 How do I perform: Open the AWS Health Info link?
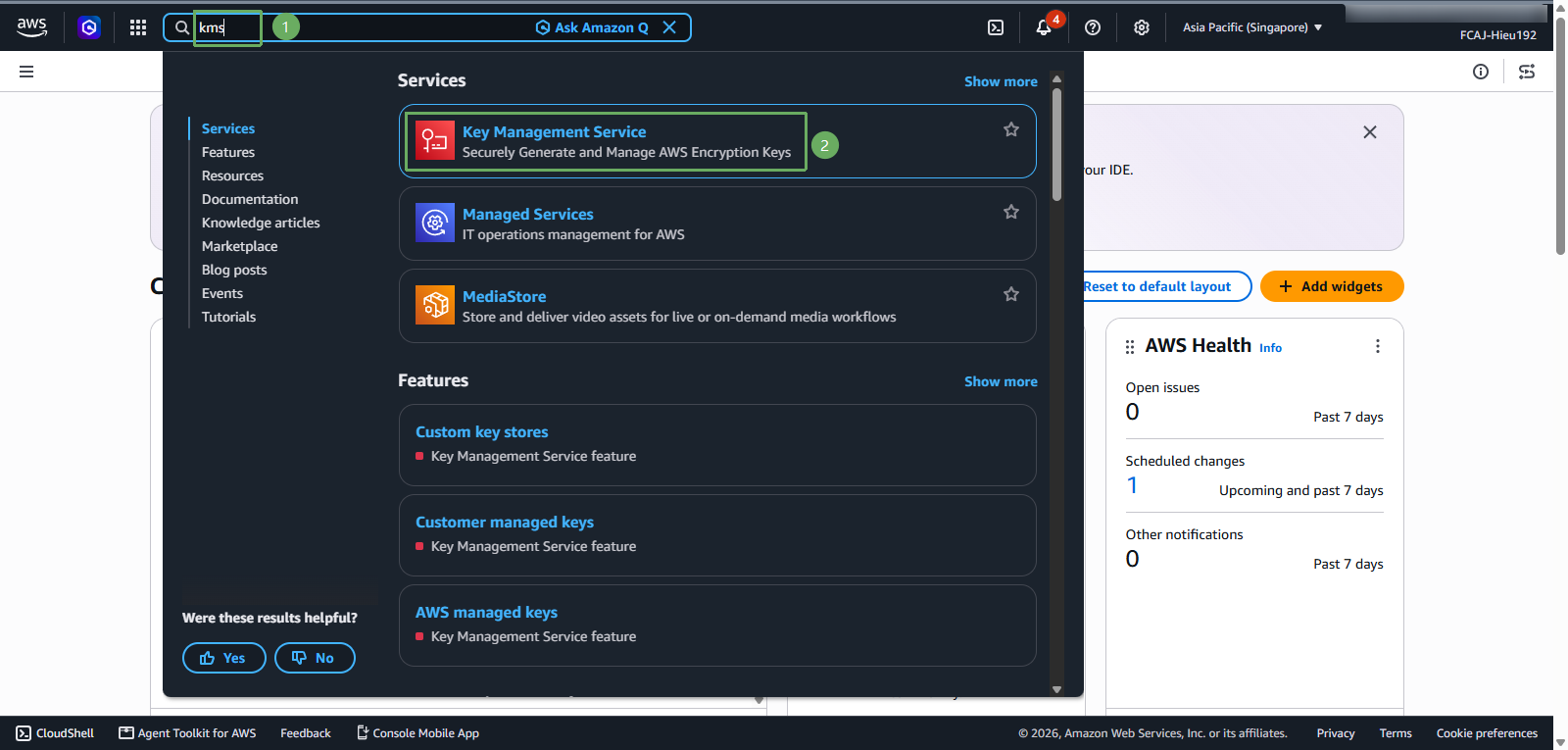coord(1270,348)
